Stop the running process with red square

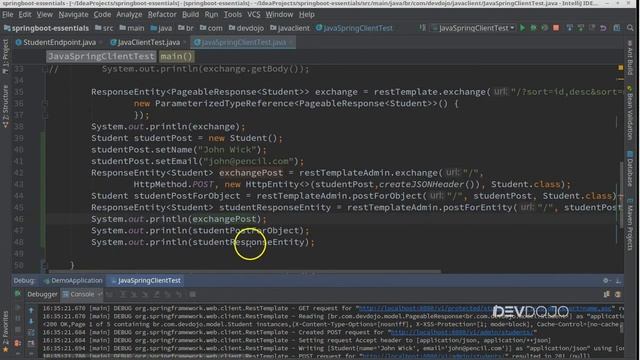click(x=556, y=28)
